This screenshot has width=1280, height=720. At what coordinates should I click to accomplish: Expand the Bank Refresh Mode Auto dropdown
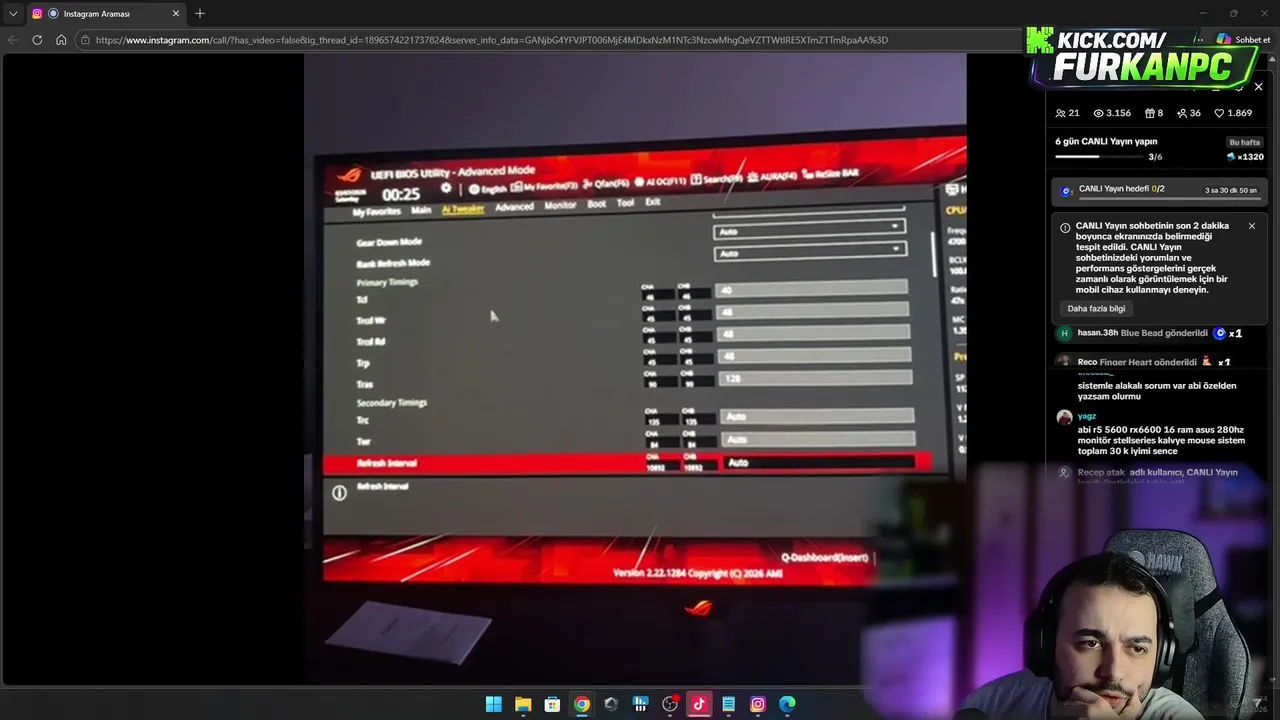click(x=810, y=252)
